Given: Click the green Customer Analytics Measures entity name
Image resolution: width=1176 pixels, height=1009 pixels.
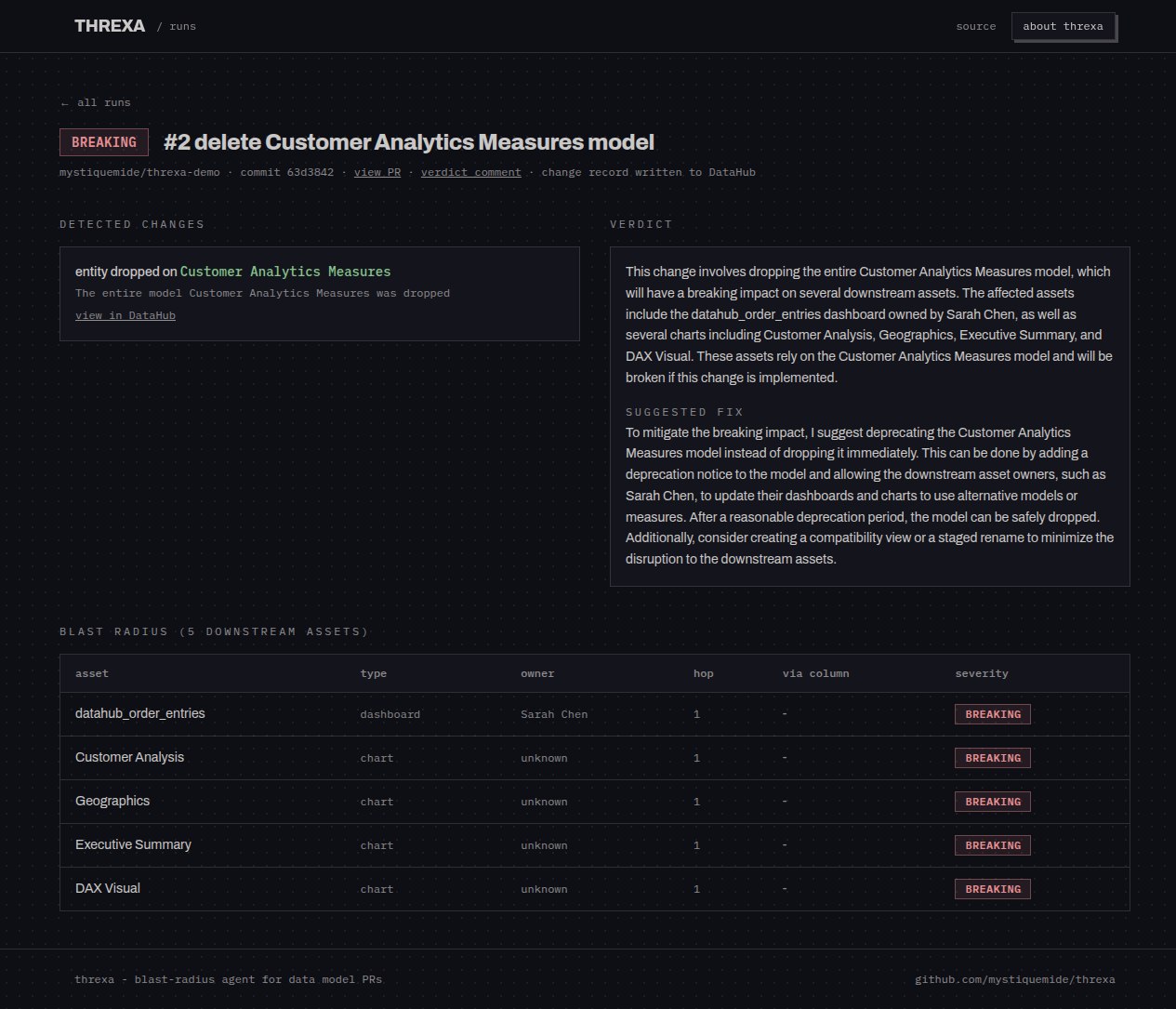Looking at the screenshot, I should 285,272.
